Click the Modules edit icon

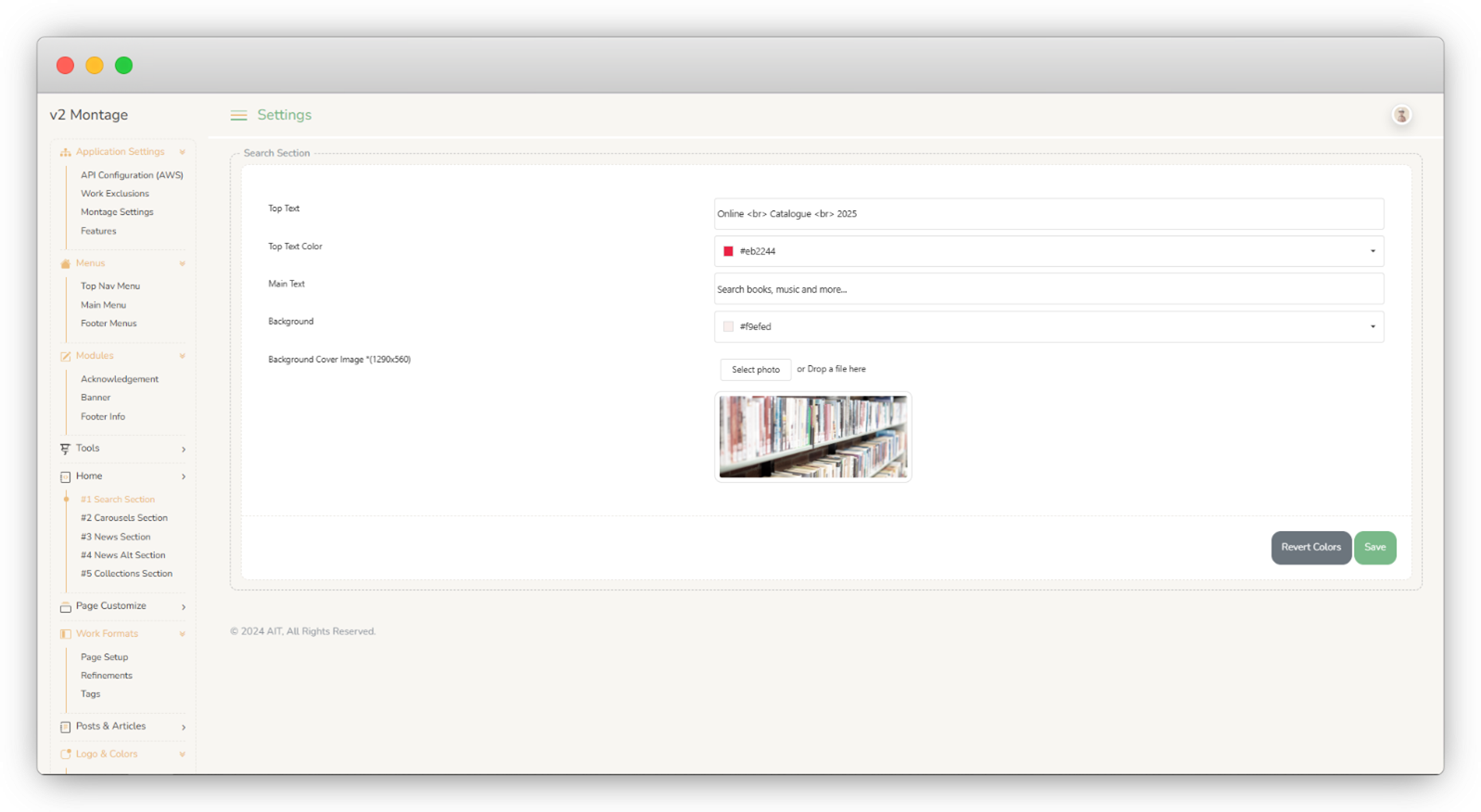(x=65, y=356)
